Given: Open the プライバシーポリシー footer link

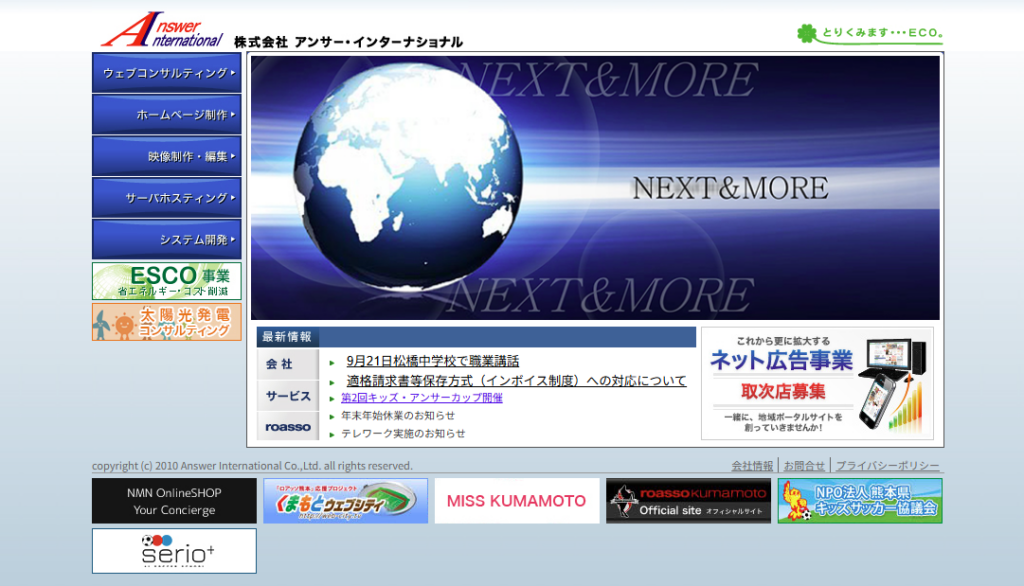Looking at the screenshot, I should pyautogui.click(x=887, y=466).
